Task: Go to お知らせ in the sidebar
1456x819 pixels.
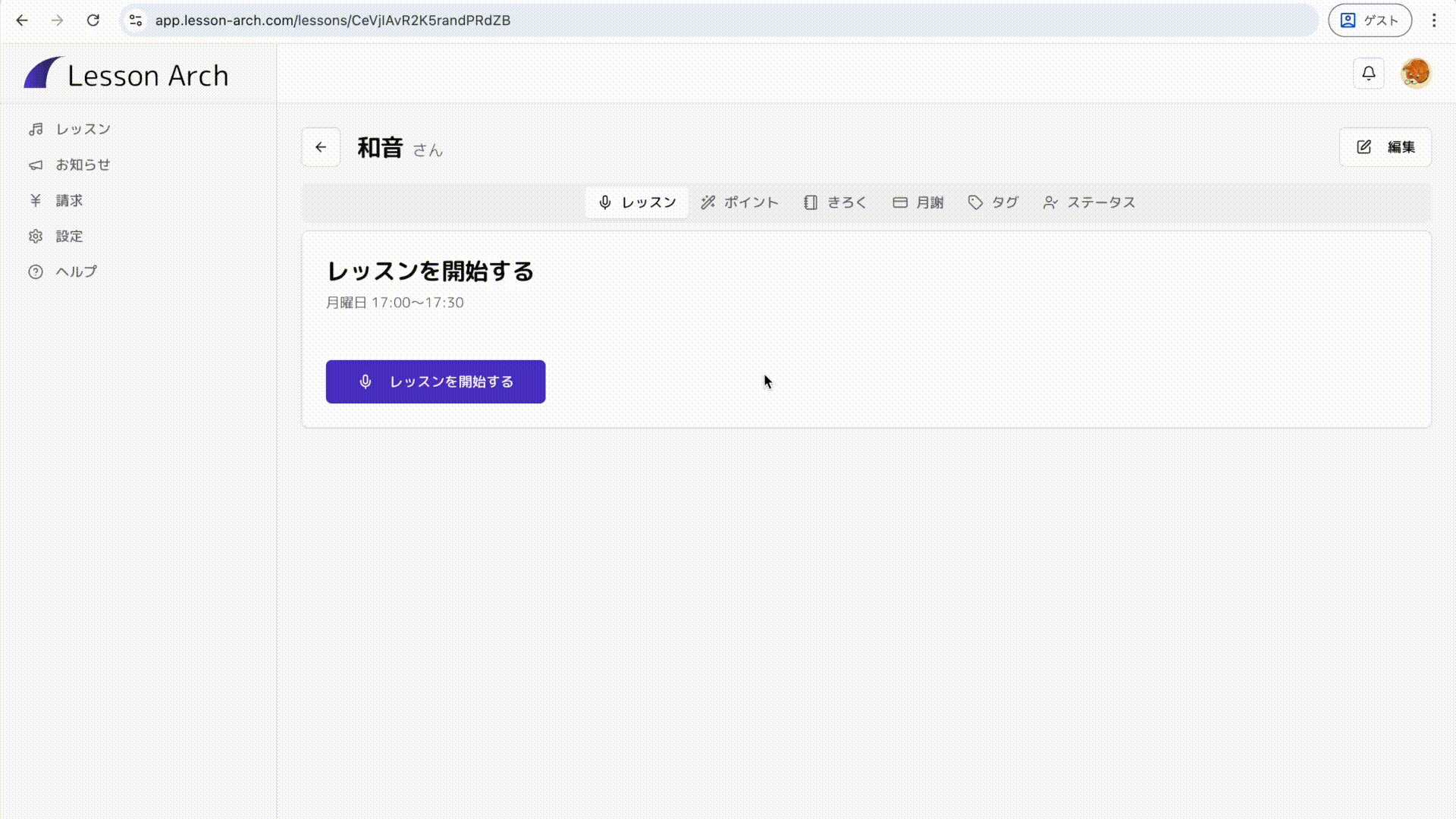Action: 83,165
